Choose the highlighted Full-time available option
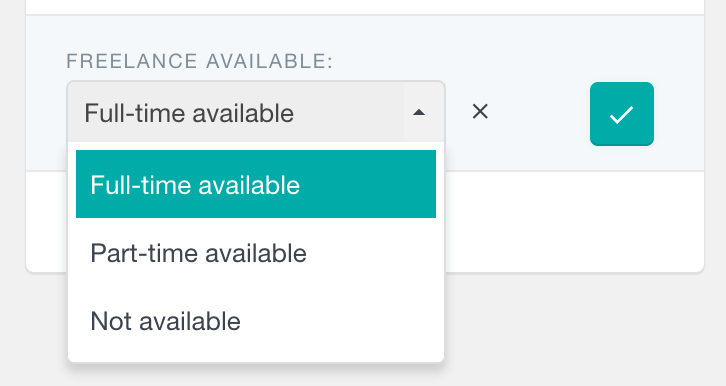The width and height of the screenshot is (726, 386). (256, 184)
